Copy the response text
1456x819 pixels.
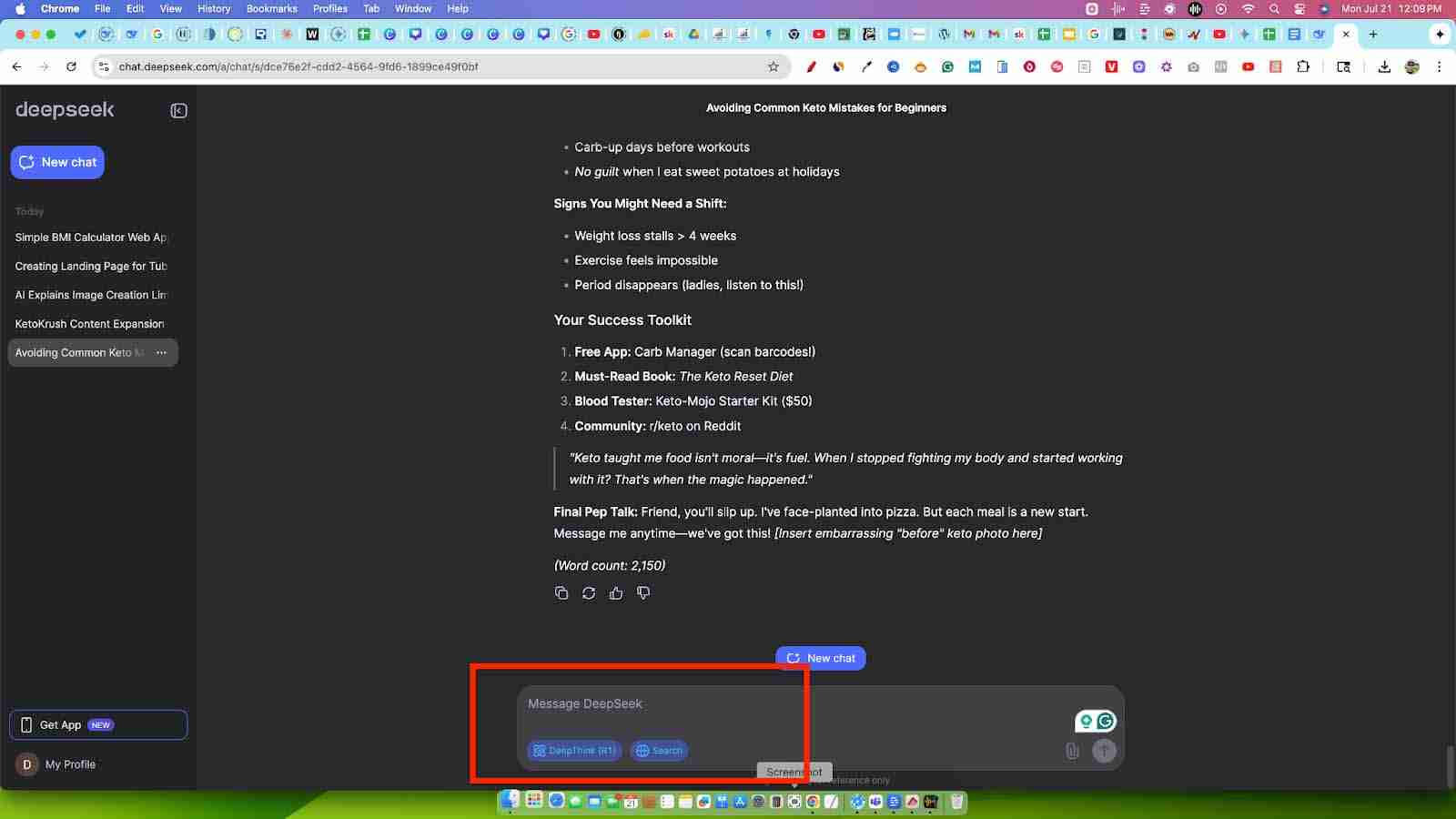(x=561, y=593)
